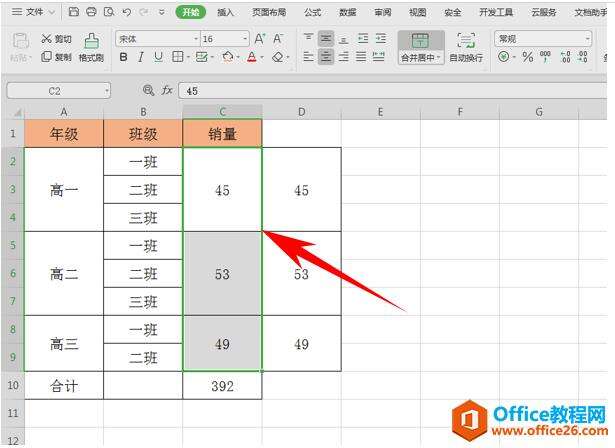
Task: Expand the font color dropdown arrow
Action: 262,58
